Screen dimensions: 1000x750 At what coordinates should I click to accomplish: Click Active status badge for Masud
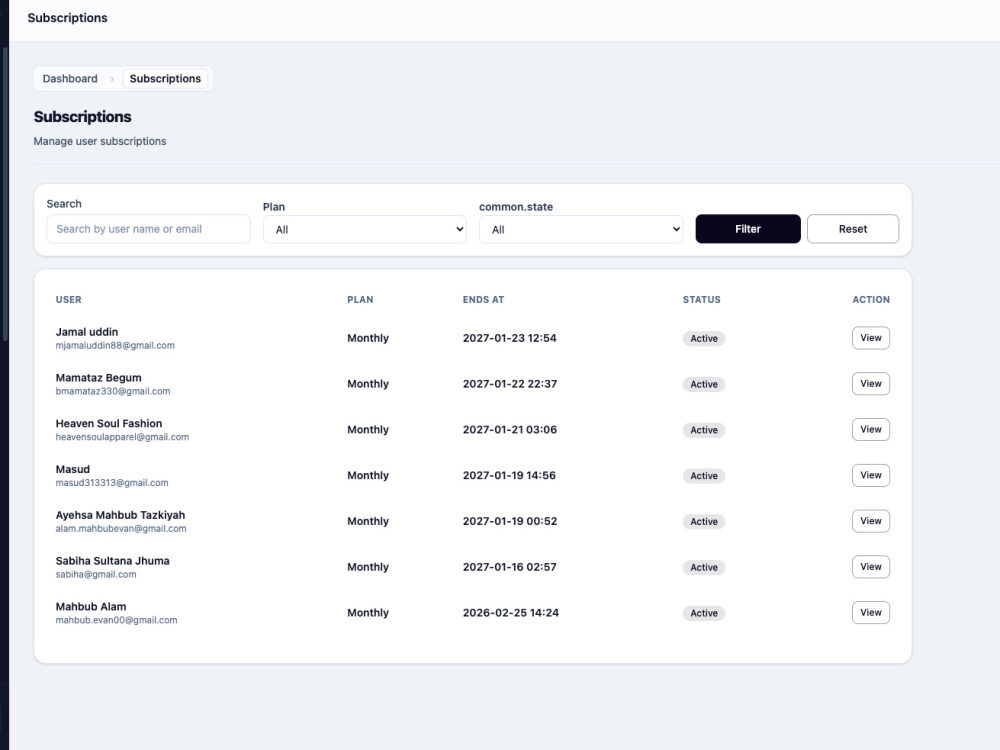pos(703,476)
